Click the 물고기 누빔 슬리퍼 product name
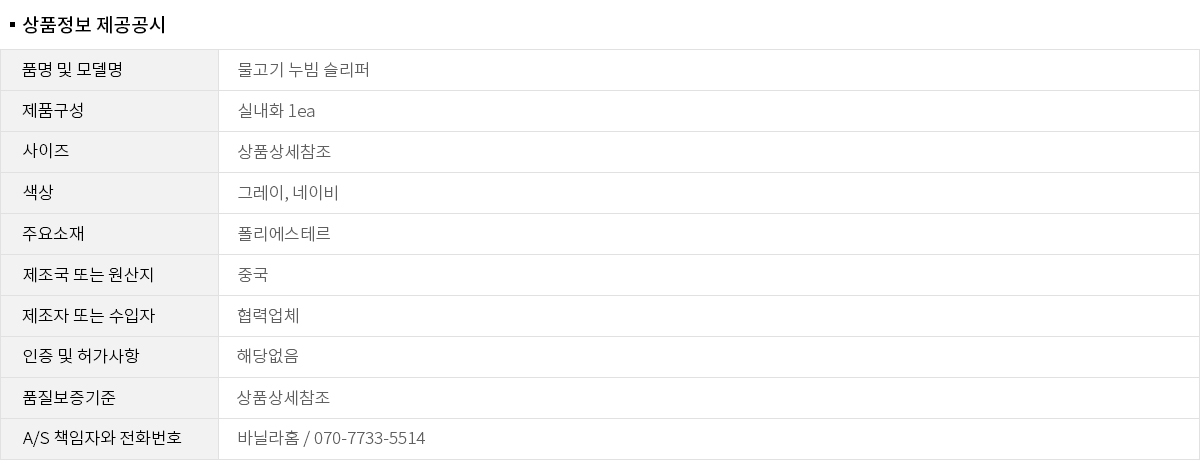The image size is (1200, 475). point(304,70)
